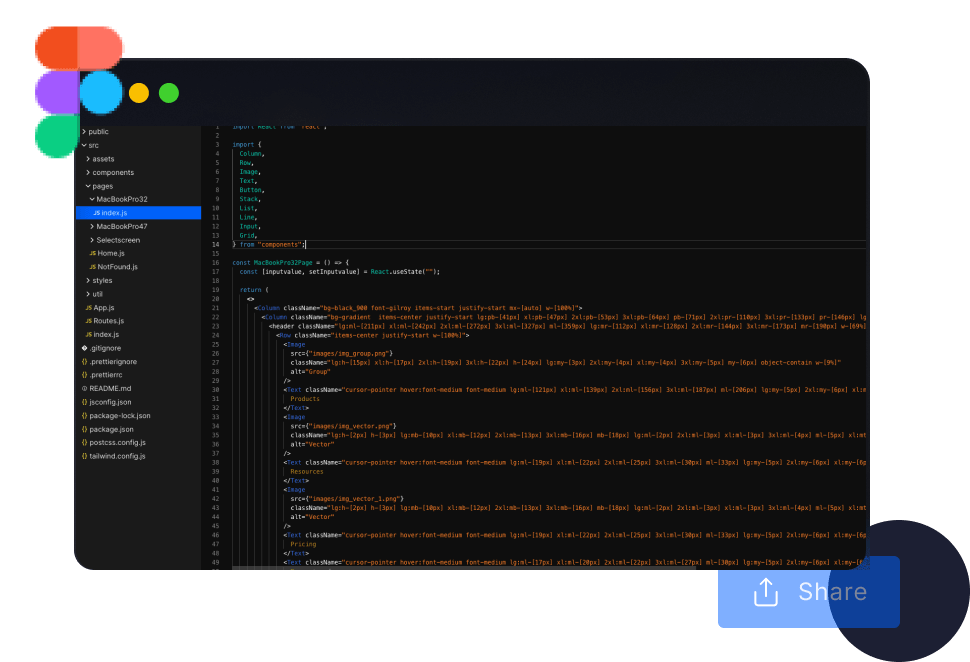
Task: Click the Figma logo
Action: 79,92
